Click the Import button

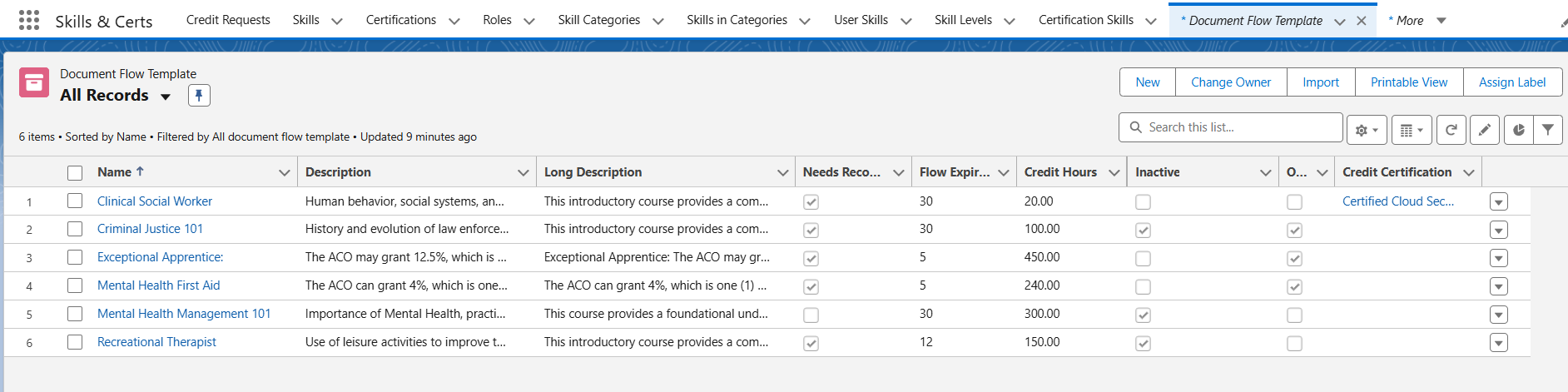[1320, 82]
